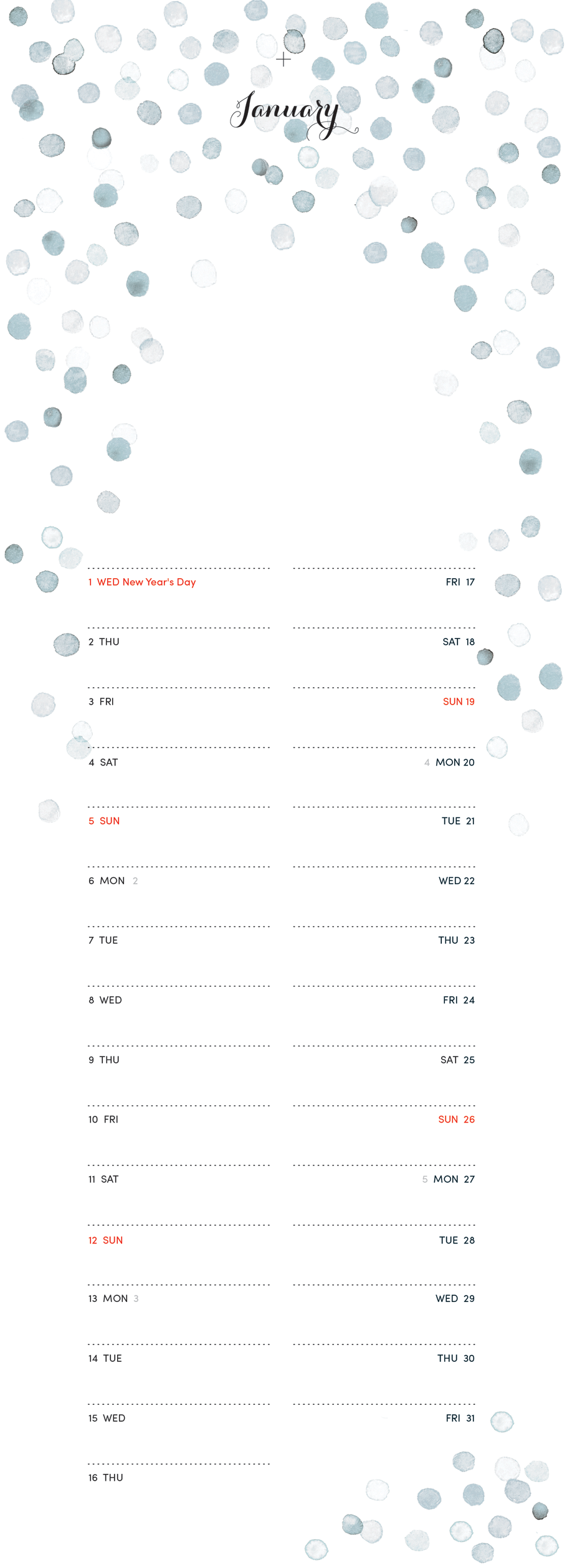Click the 12 SUN date label
This screenshot has height=1568, width=567.
tap(105, 1240)
